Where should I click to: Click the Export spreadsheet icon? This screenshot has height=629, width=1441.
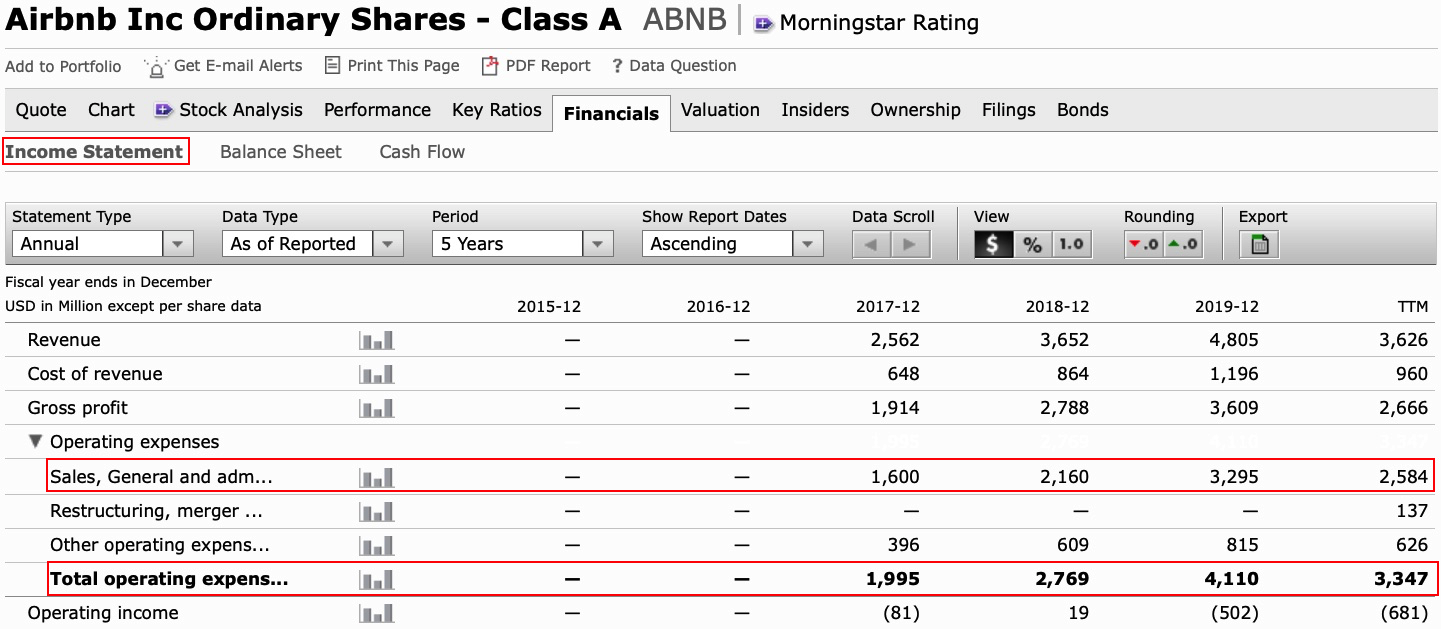[1260, 244]
